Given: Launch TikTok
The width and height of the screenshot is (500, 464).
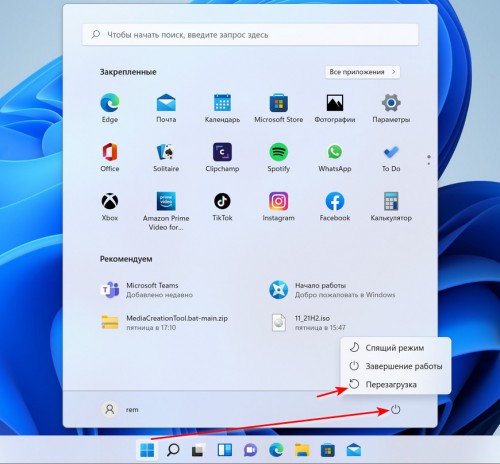Looking at the screenshot, I should coord(222,206).
